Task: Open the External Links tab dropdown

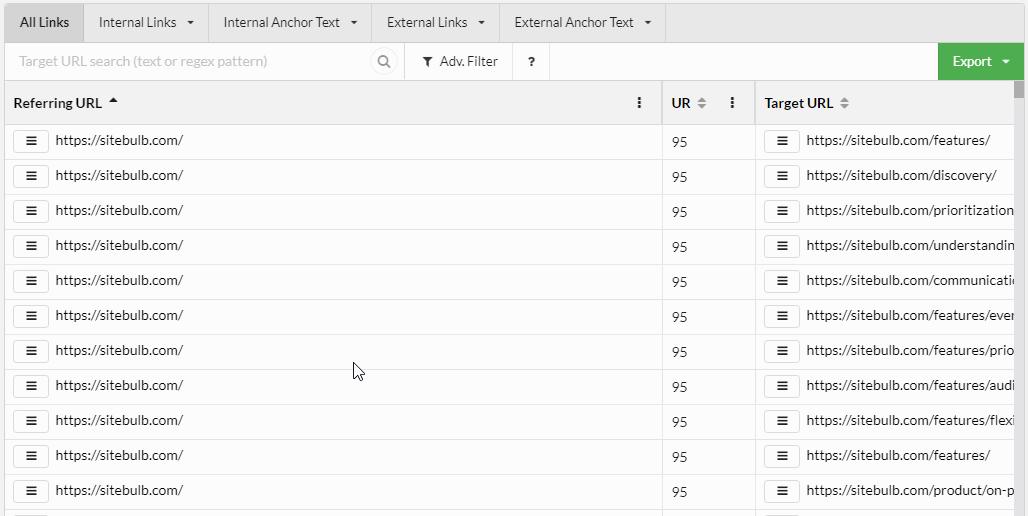Action: click(x=435, y=22)
